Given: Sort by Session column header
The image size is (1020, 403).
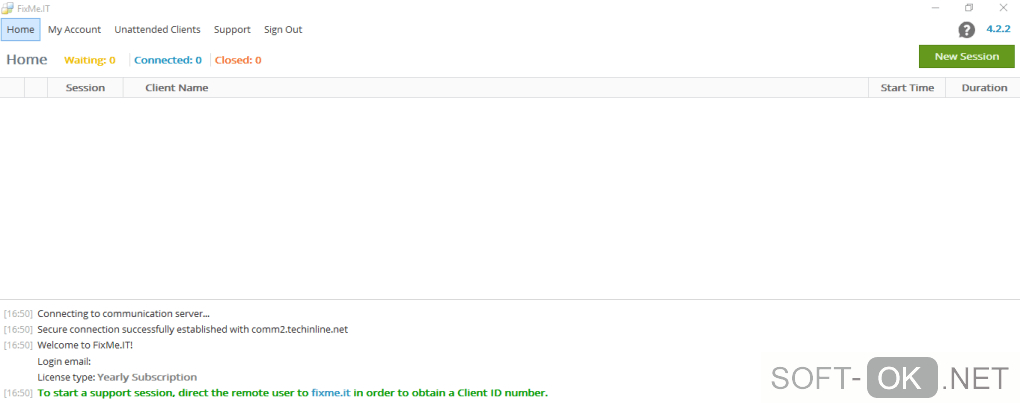Looking at the screenshot, I should pyautogui.click(x=85, y=88).
